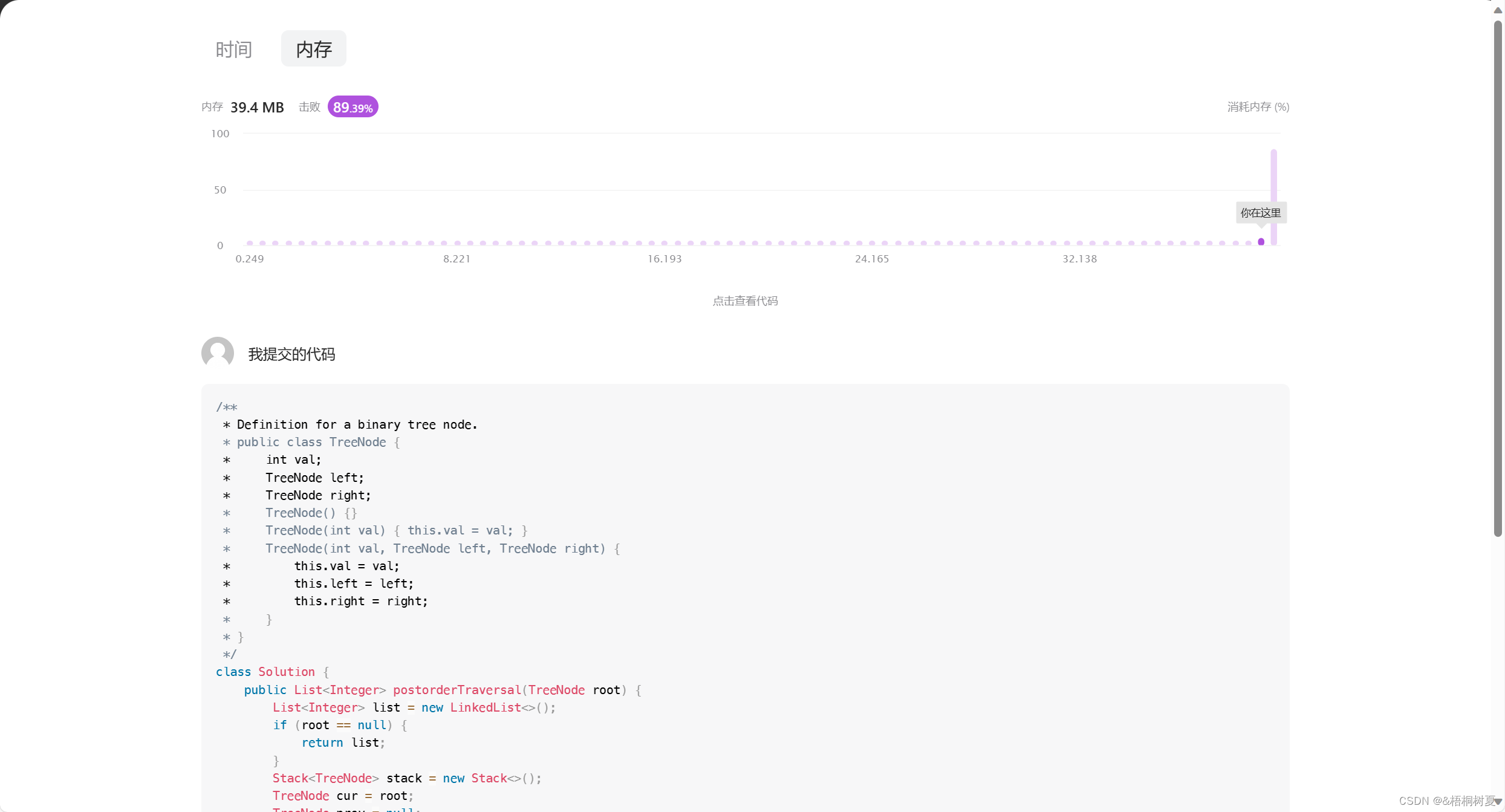This screenshot has height=812, width=1505.
Task: Click the page vertical scrollbar thumb
Action: (x=1498, y=278)
